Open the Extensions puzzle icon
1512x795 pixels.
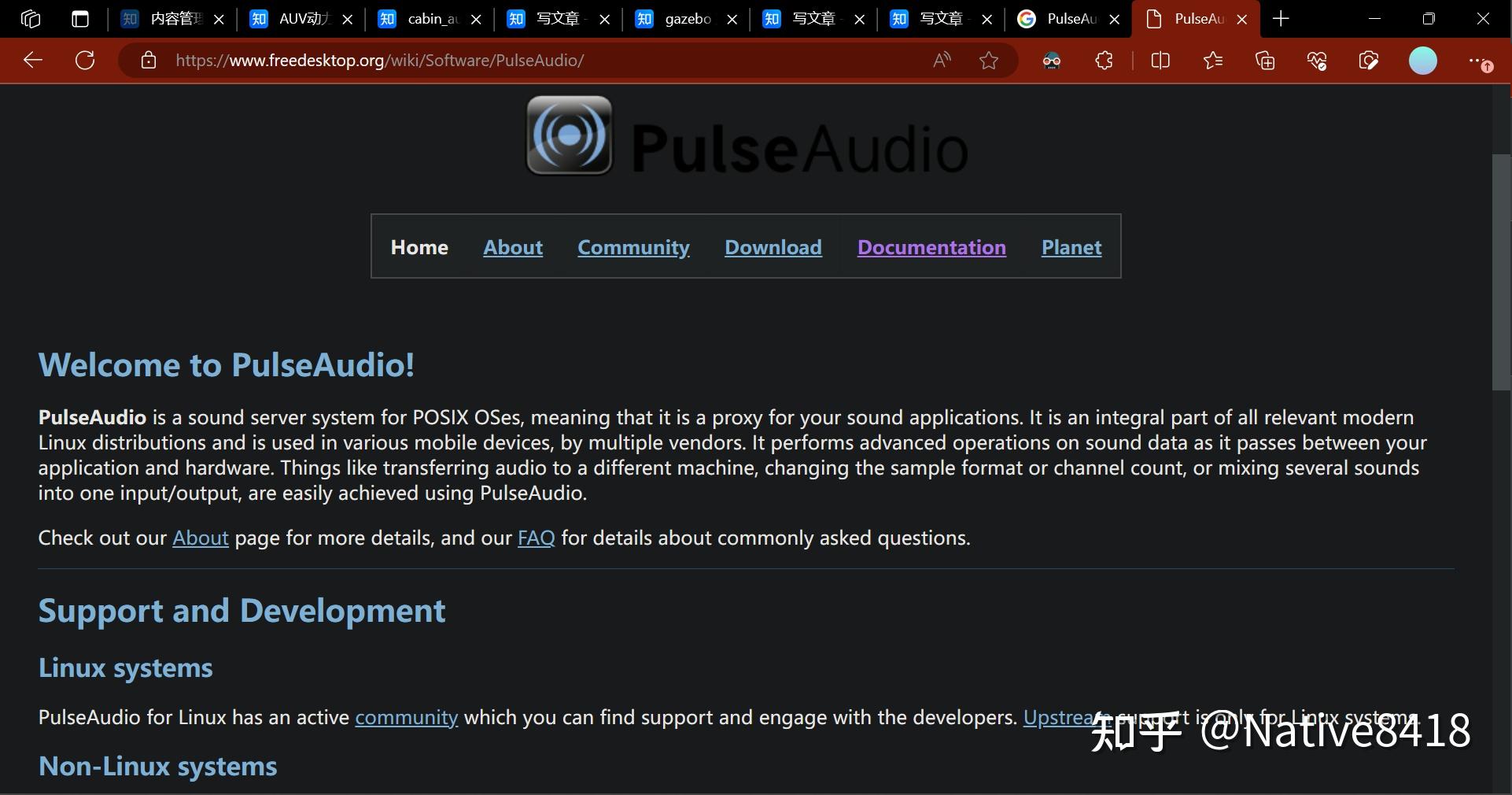click(1104, 60)
